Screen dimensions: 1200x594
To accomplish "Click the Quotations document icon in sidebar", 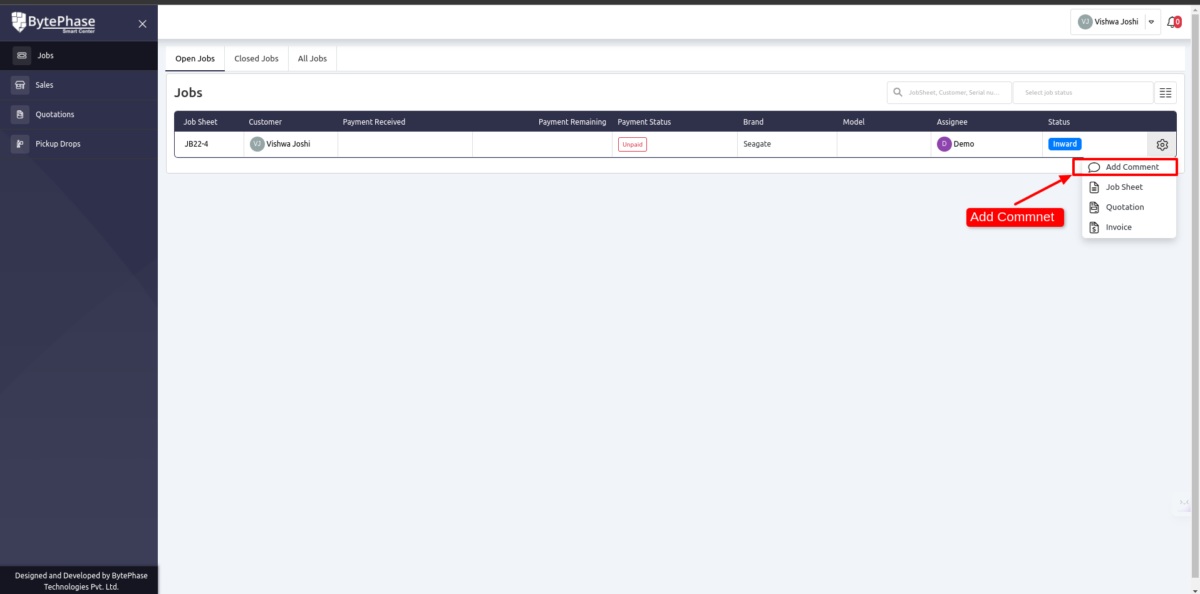I will (x=21, y=114).
